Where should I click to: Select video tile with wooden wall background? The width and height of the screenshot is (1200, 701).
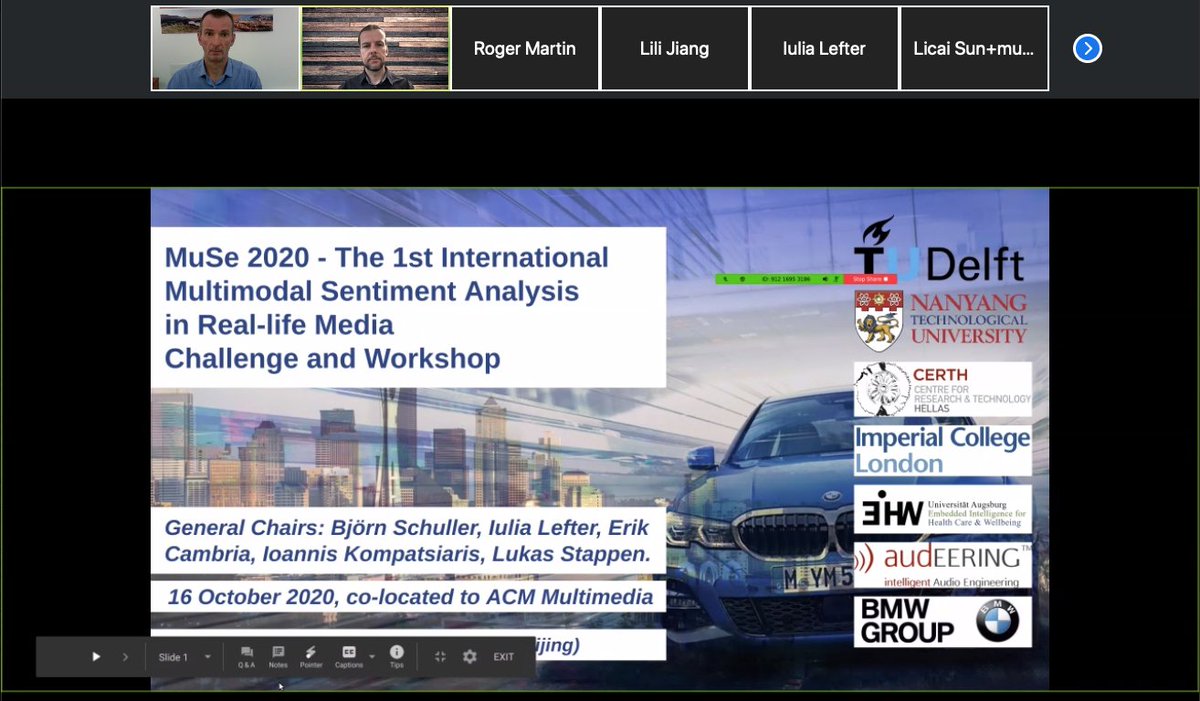tap(375, 48)
